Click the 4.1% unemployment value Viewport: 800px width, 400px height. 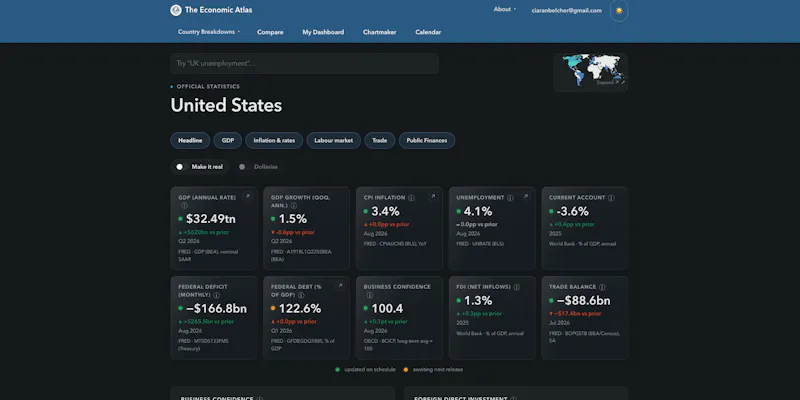pyautogui.click(x=478, y=211)
